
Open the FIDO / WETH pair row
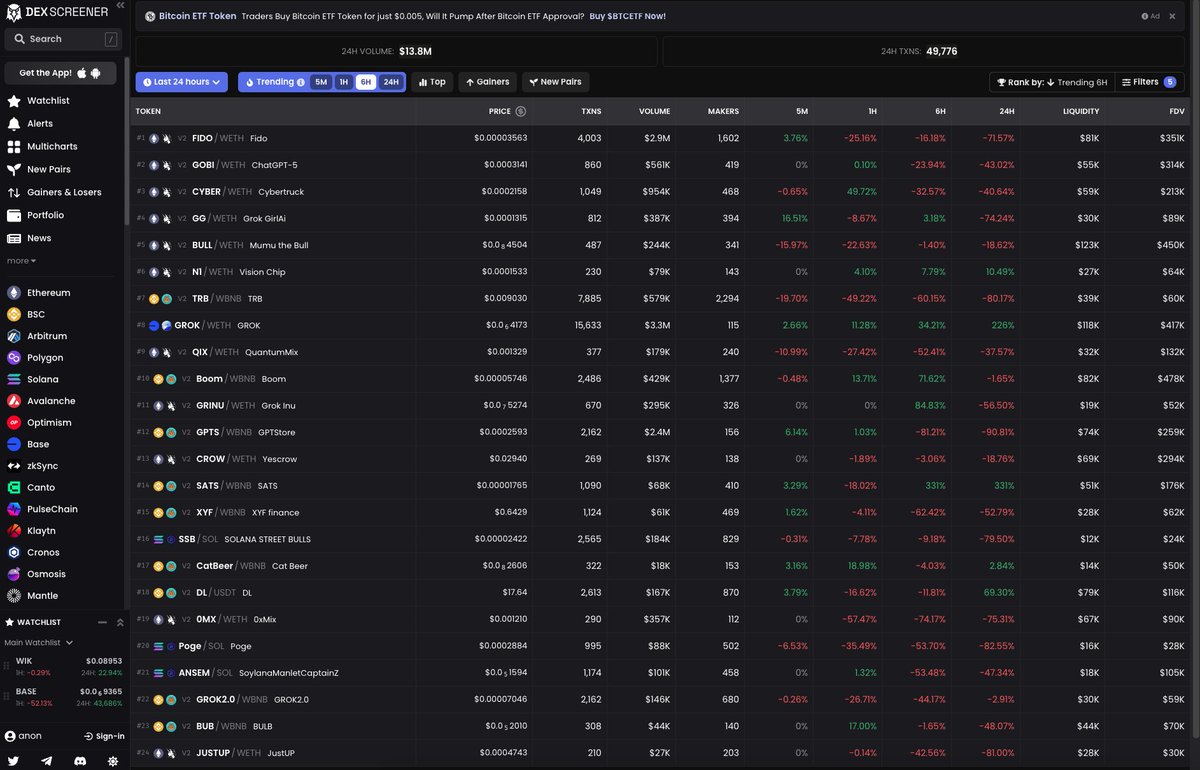pos(662,138)
